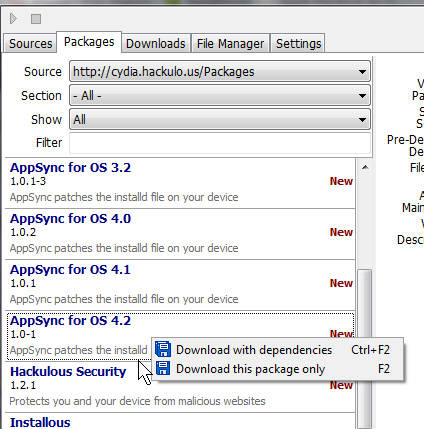Open the Settings tab

298,43
